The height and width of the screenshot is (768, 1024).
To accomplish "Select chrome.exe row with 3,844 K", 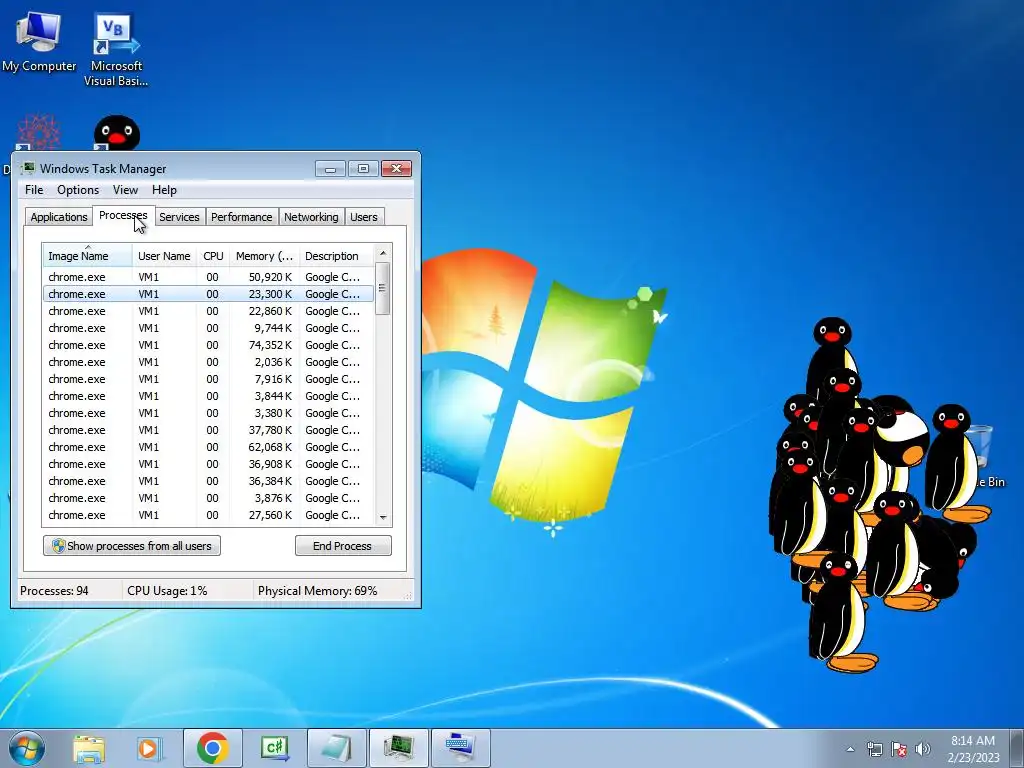I will click(x=209, y=396).
